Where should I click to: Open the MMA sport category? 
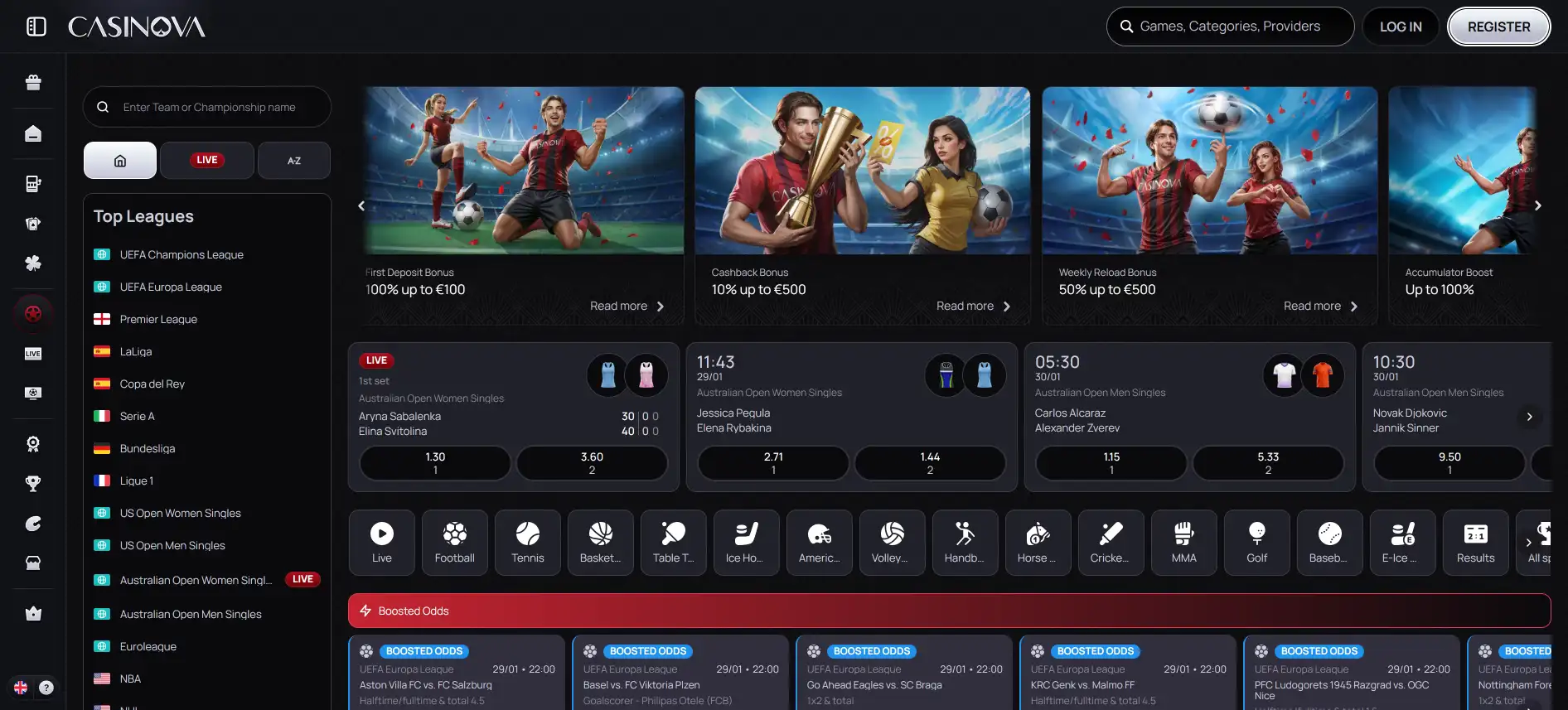click(1183, 543)
